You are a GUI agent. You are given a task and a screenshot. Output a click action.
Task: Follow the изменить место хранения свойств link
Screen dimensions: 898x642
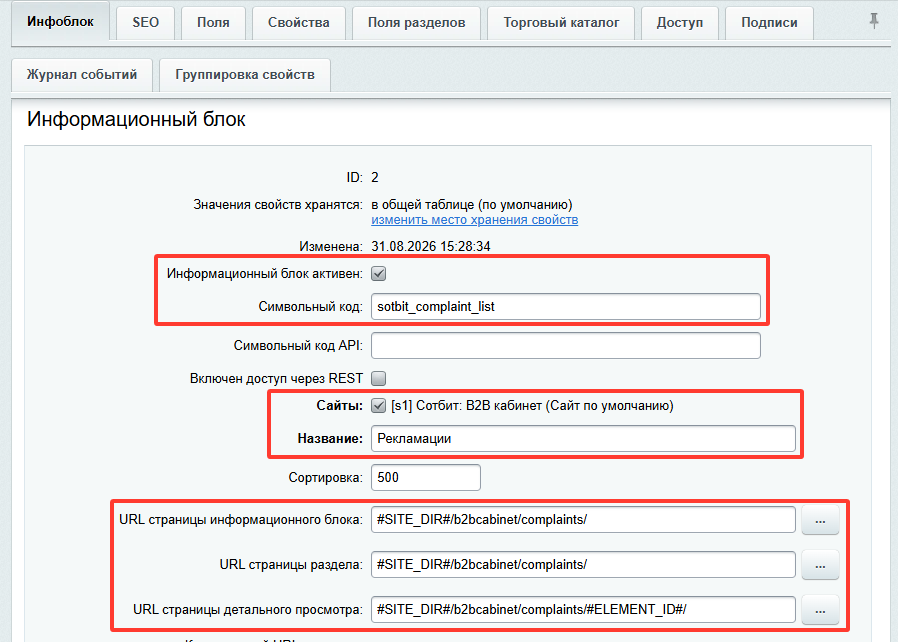click(475, 220)
